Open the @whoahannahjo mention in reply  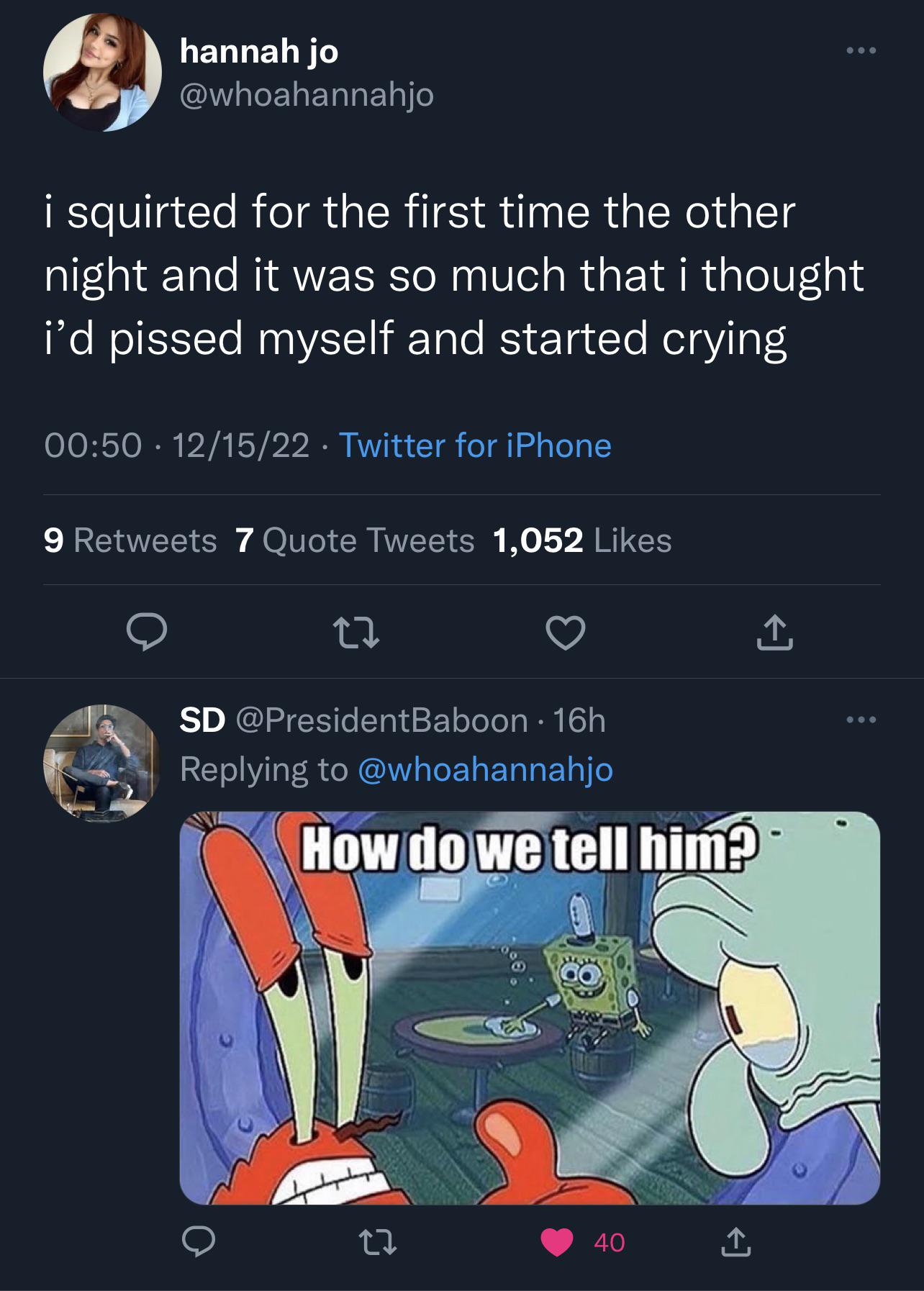pyautogui.click(x=484, y=769)
